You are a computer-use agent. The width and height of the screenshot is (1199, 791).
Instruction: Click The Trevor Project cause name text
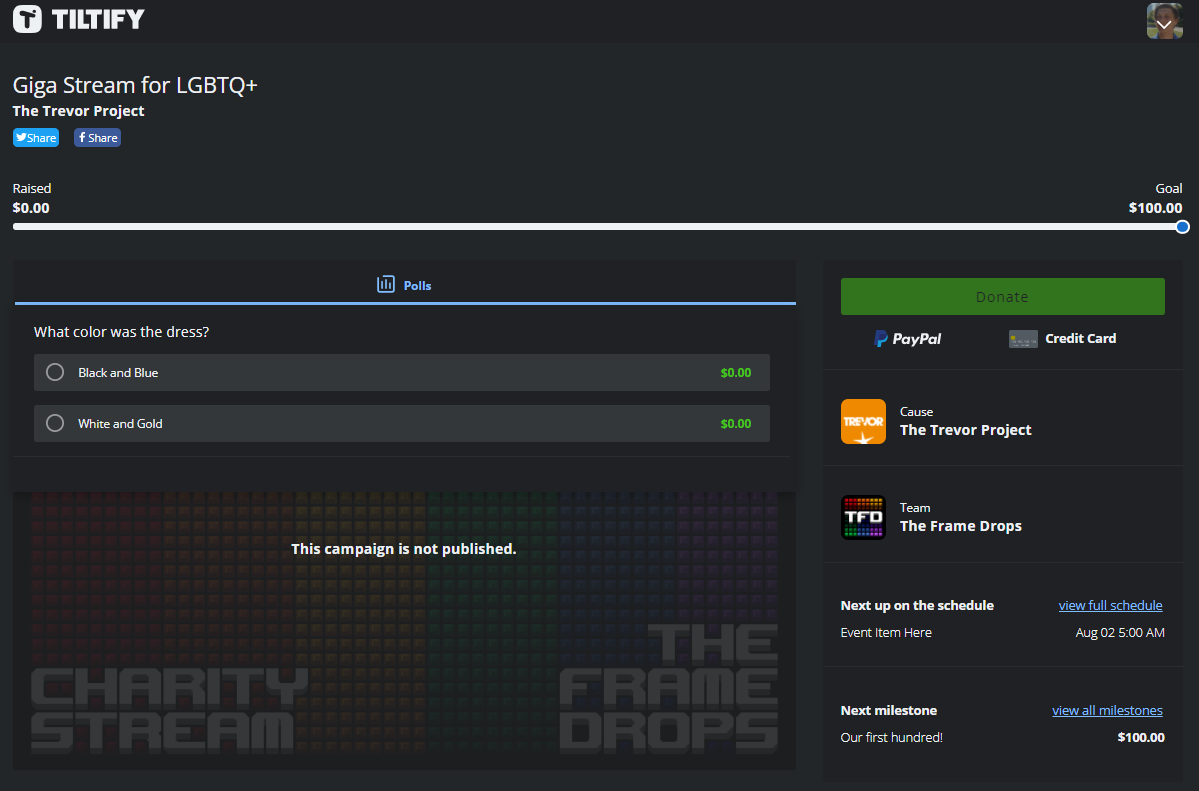coord(965,430)
